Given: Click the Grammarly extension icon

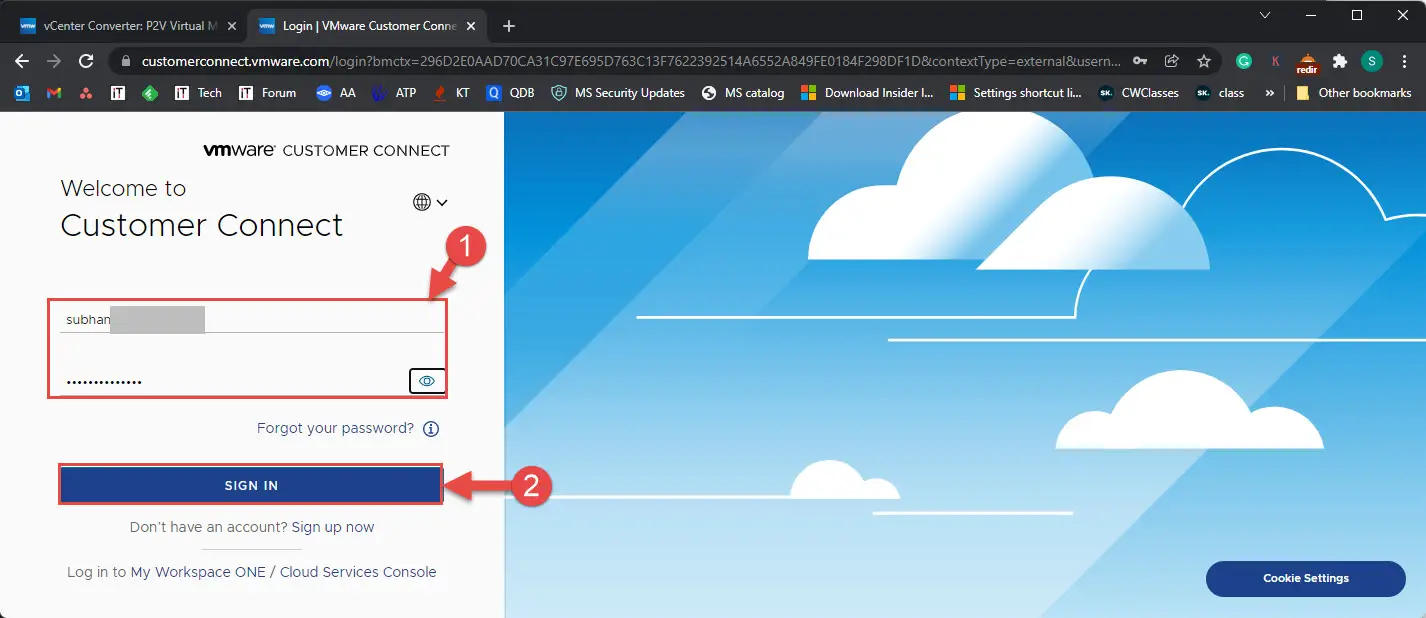Looking at the screenshot, I should tap(1244, 61).
